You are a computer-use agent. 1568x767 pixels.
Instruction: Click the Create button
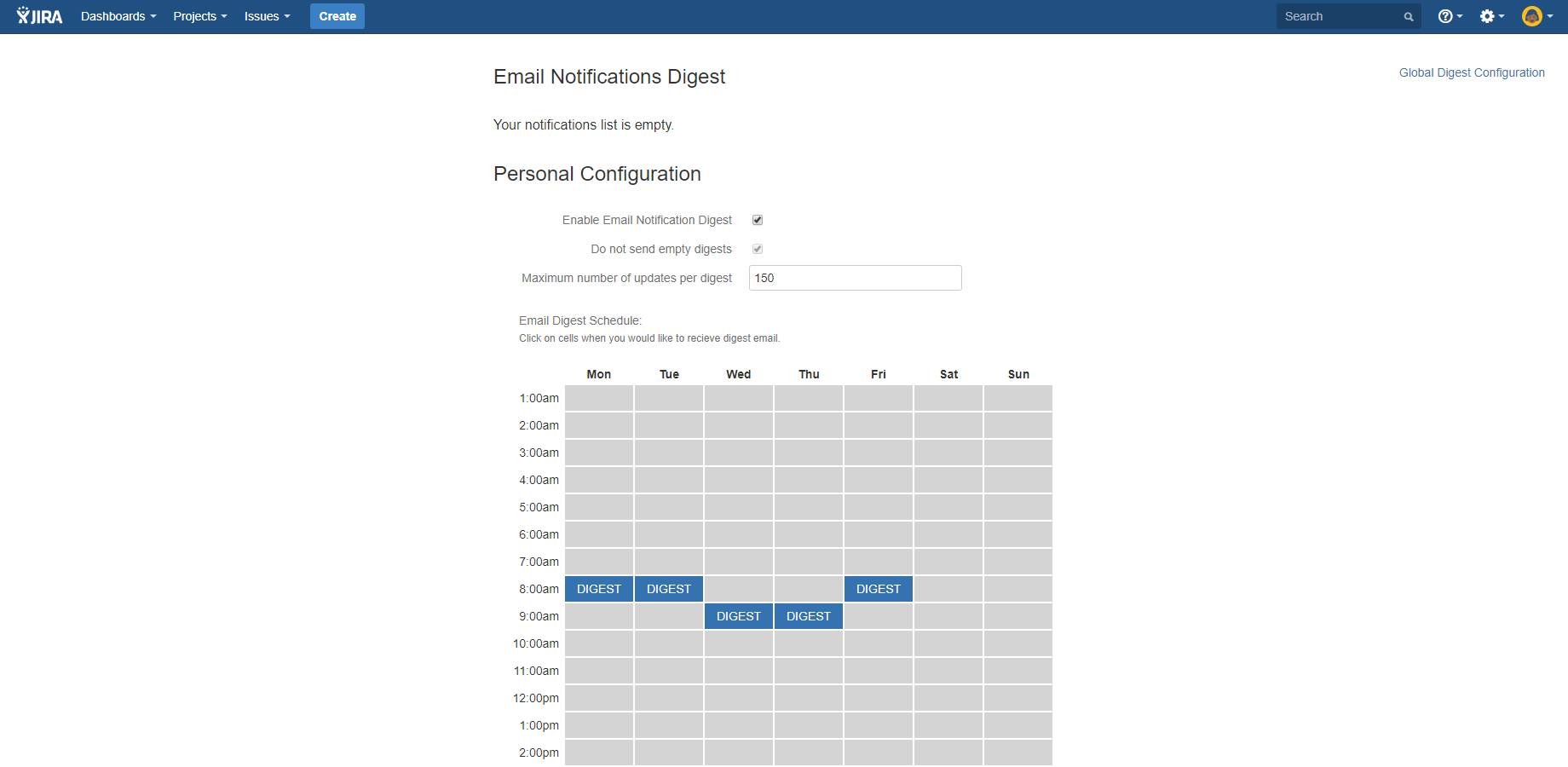[x=337, y=16]
